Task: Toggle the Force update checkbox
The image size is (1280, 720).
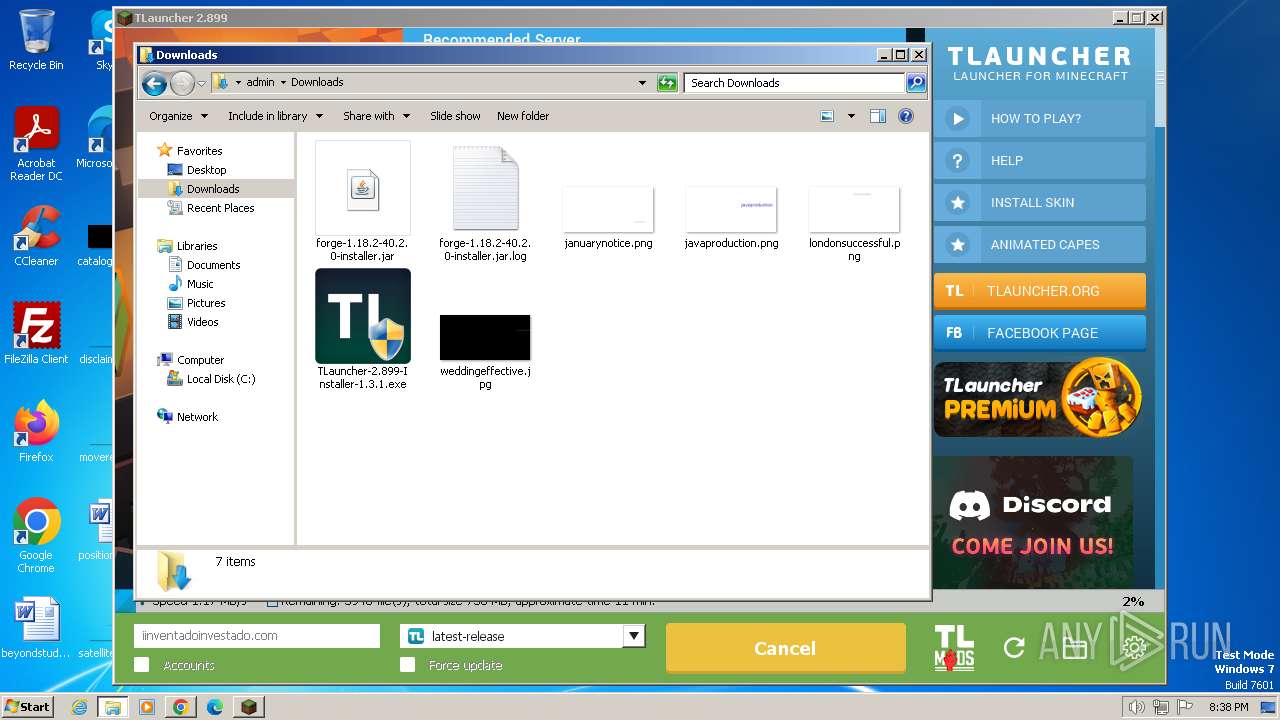Action: (407, 665)
